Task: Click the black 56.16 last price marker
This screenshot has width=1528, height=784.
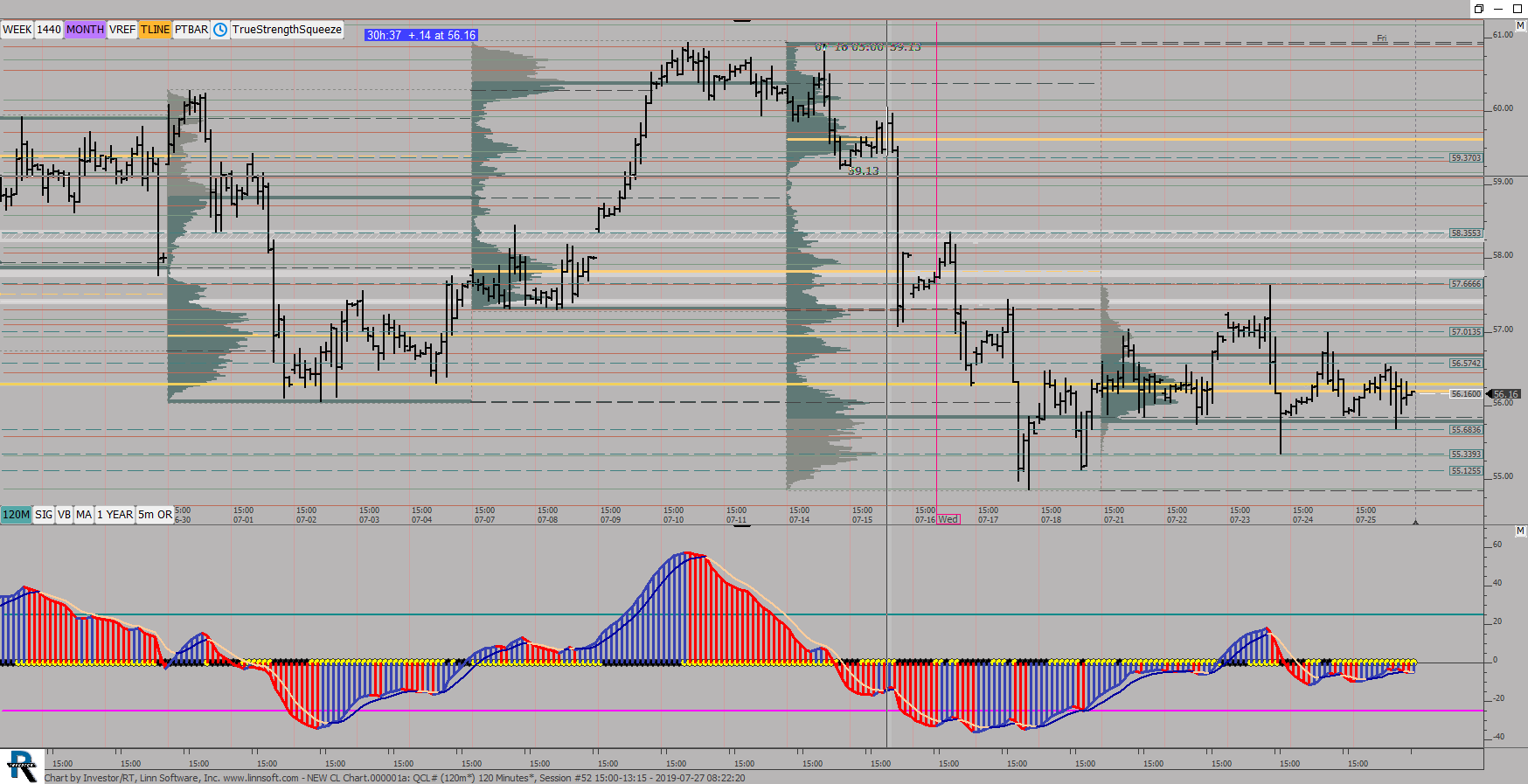Action: [1505, 394]
